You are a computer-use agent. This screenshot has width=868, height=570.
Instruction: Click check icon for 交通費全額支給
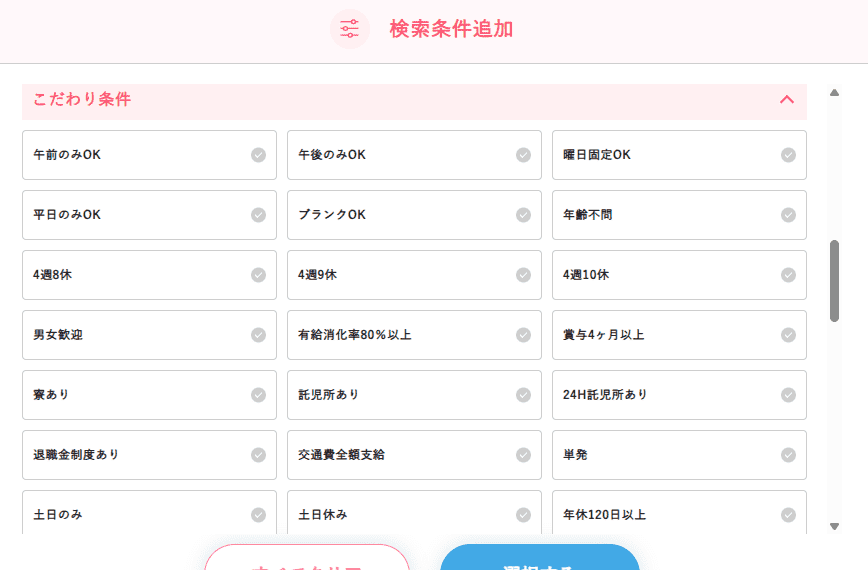(523, 455)
